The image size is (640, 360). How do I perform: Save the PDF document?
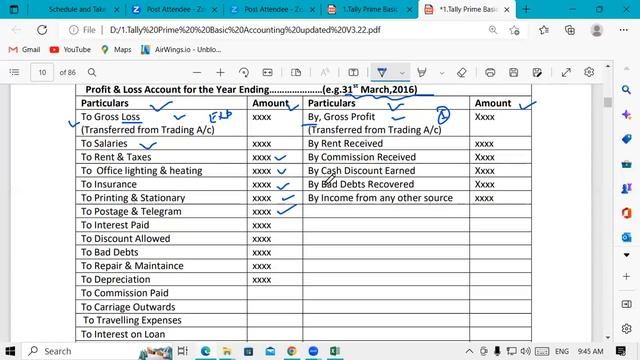tap(513, 72)
